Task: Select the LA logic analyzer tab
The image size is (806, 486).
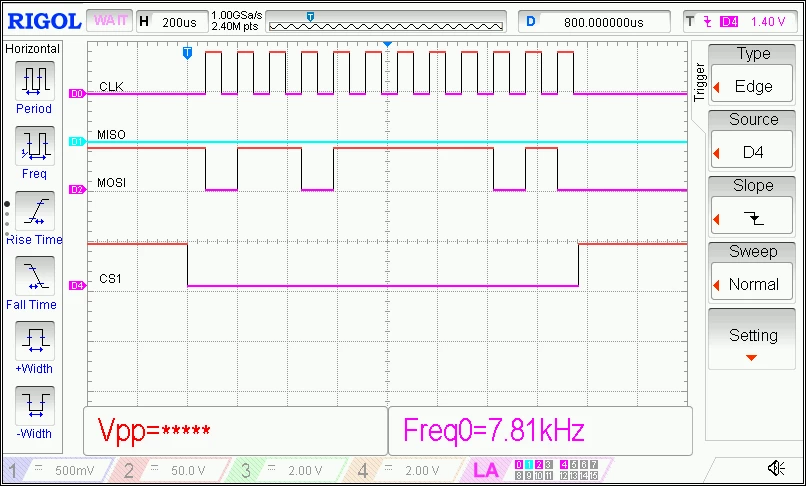Action: coord(538,470)
